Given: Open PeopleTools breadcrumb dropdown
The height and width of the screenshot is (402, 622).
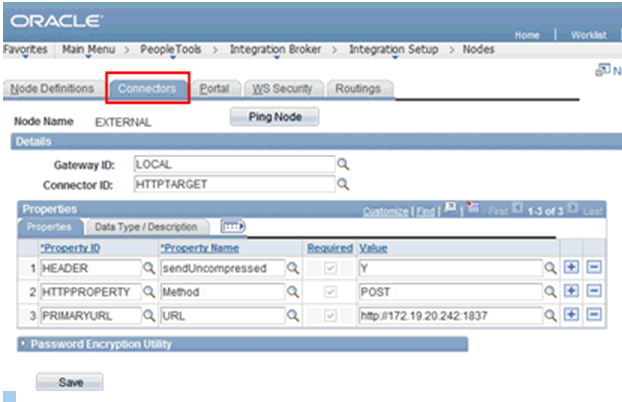Looking at the screenshot, I should tap(171, 50).
